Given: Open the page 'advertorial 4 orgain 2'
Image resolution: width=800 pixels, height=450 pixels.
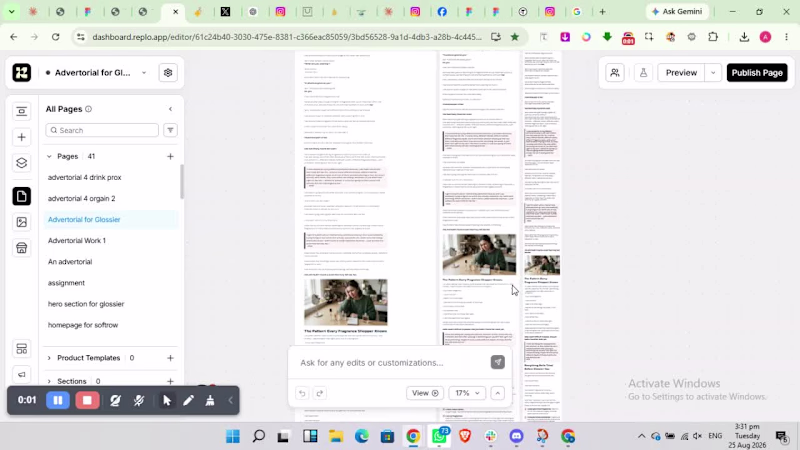Looking at the screenshot, I should click(x=82, y=198).
